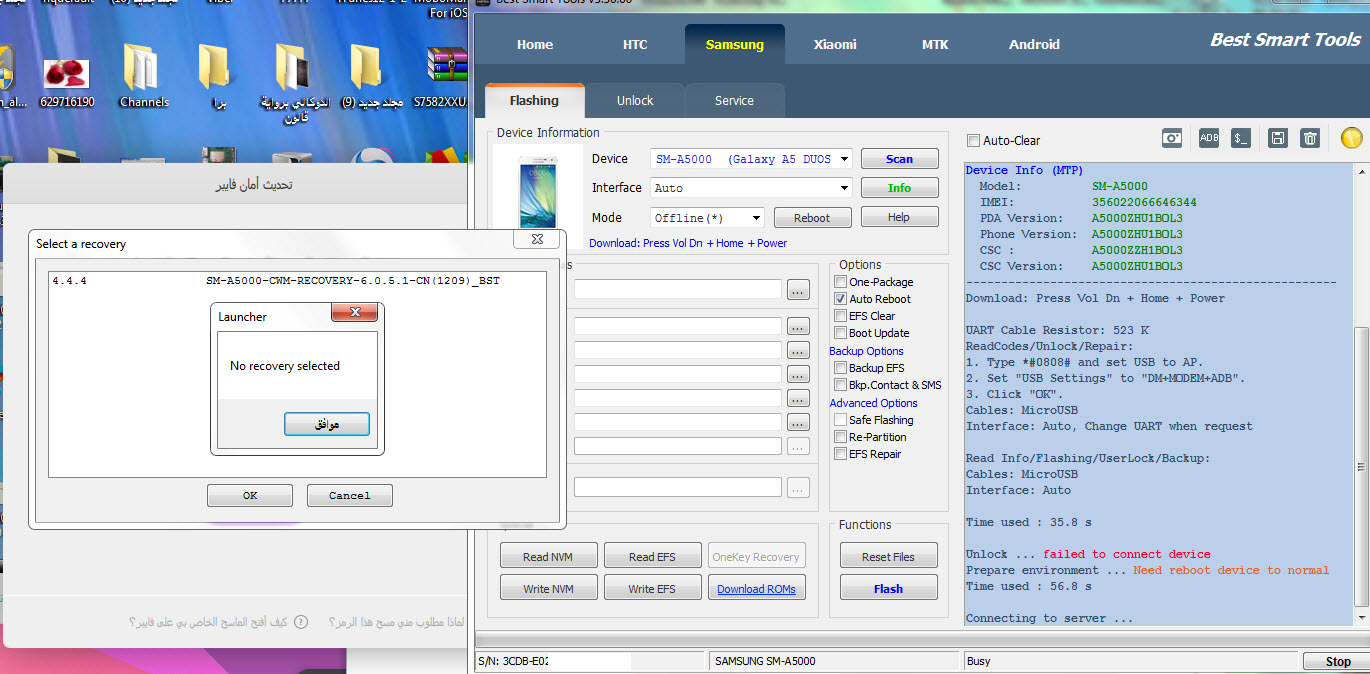Take a screenshot with the camera icon
This screenshot has height=674, width=1370.
[x=1172, y=139]
